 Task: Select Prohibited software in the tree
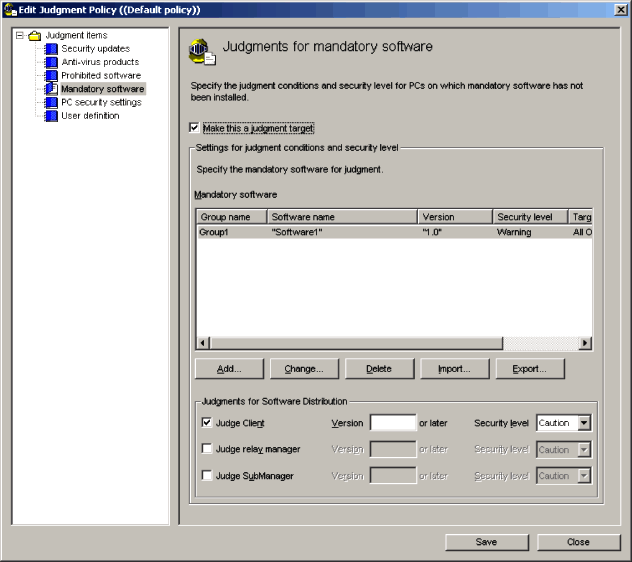[101, 75]
